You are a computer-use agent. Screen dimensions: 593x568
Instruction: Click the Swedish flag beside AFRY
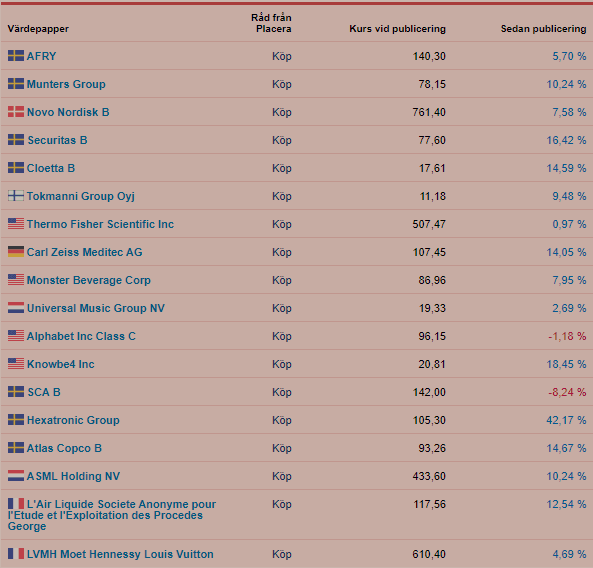pos(16,56)
